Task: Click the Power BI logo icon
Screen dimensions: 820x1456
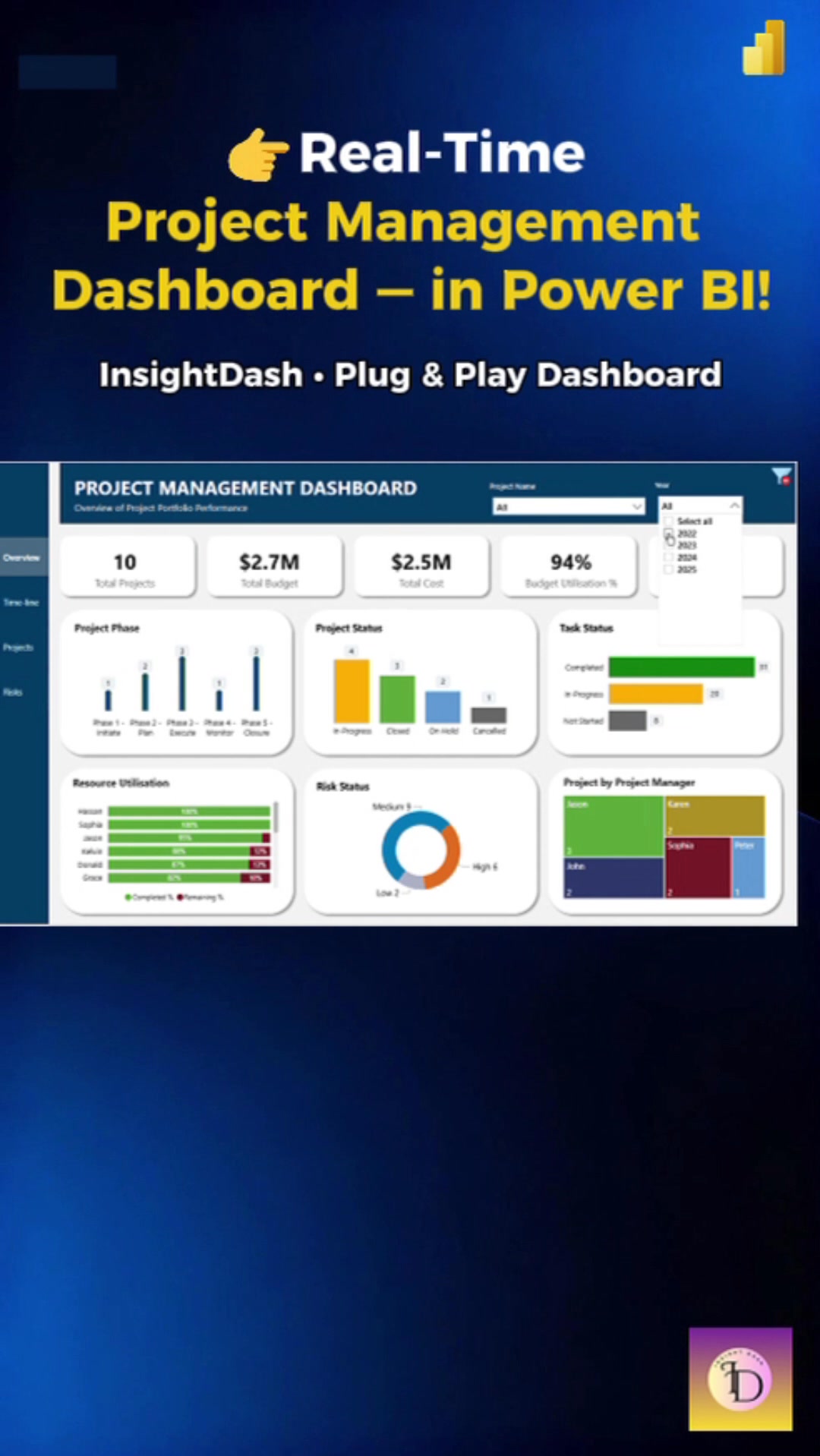Action: pos(764,48)
